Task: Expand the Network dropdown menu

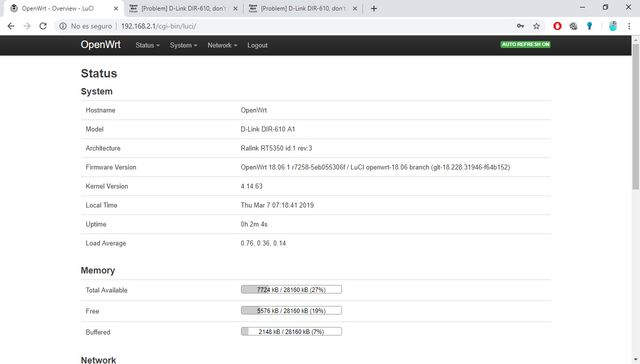Action: (x=222, y=45)
